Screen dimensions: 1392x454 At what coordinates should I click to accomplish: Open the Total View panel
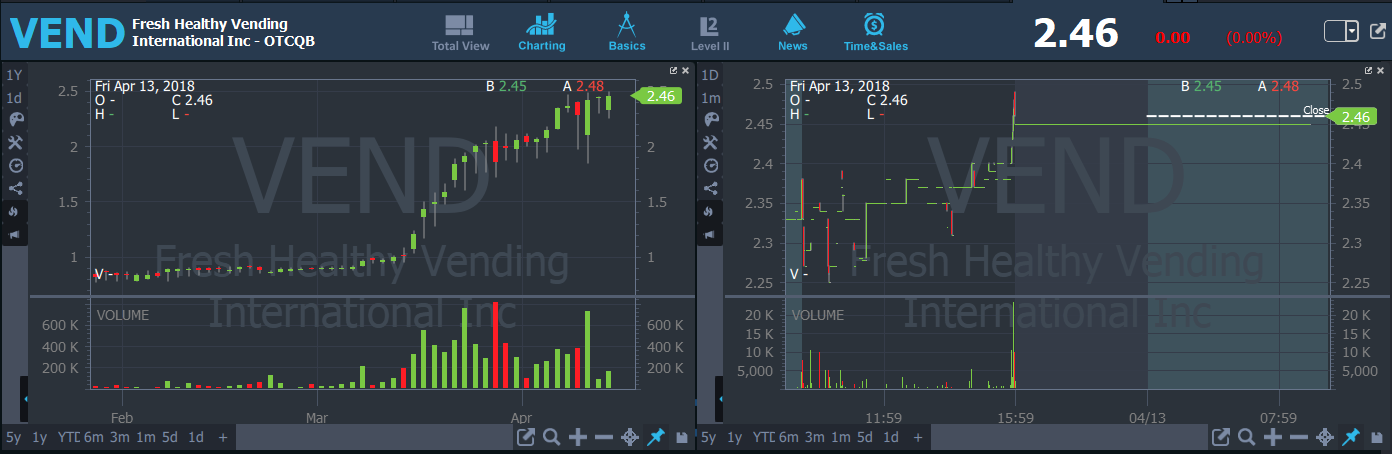pyautogui.click(x=460, y=33)
